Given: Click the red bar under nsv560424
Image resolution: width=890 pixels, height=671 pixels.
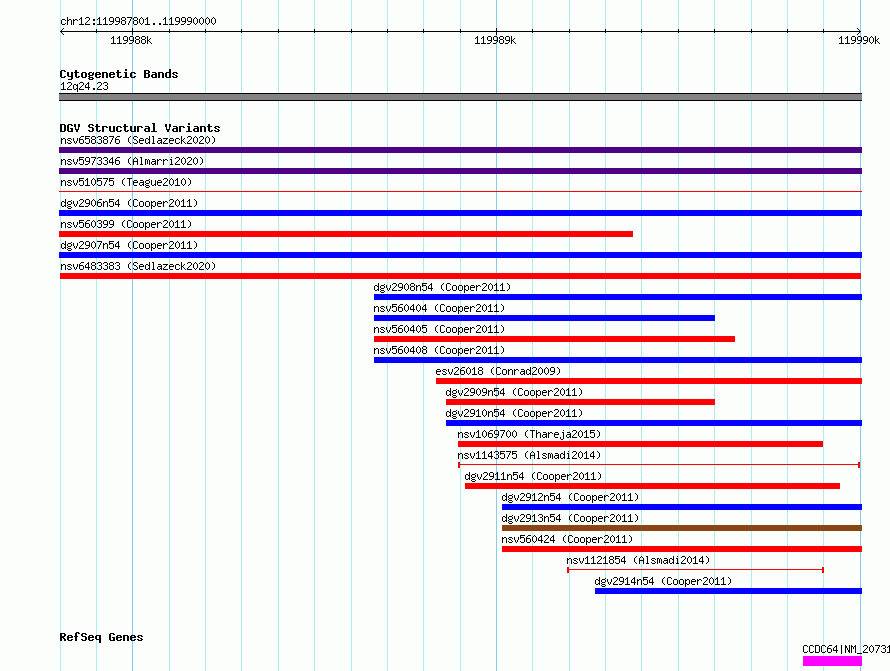Looking at the screenshot, I should pyautogui.click(x=682, y=549).
